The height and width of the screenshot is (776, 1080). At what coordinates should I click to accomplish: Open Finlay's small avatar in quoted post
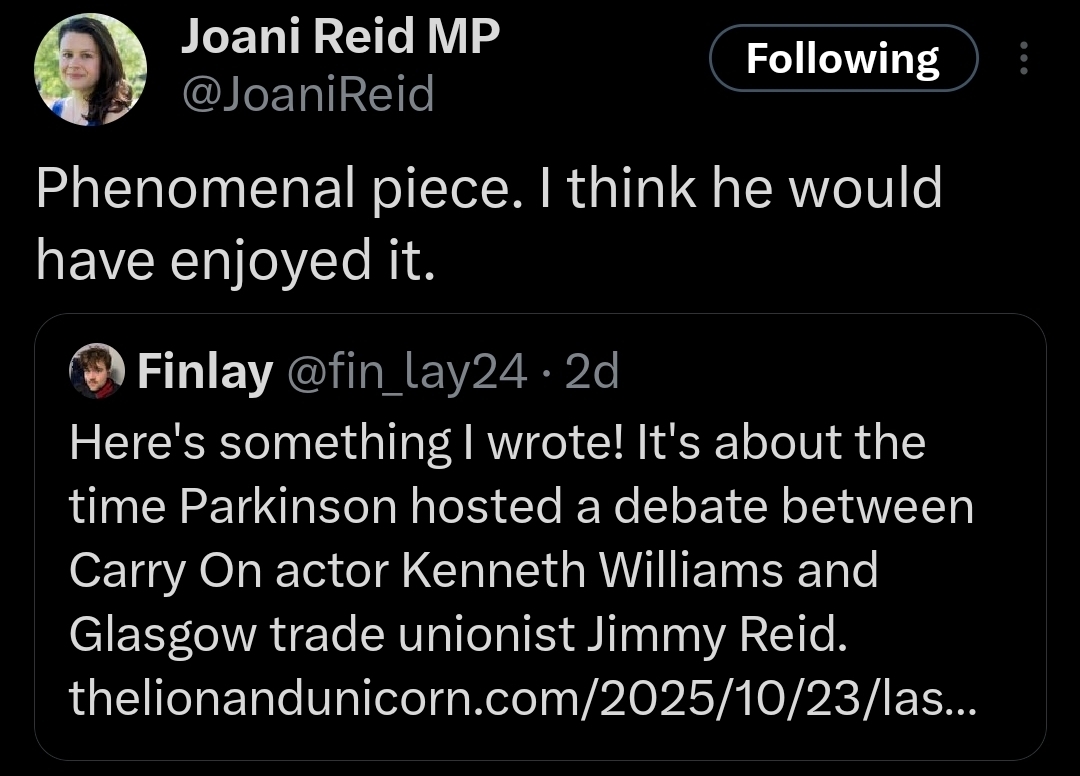pos(96,372)
